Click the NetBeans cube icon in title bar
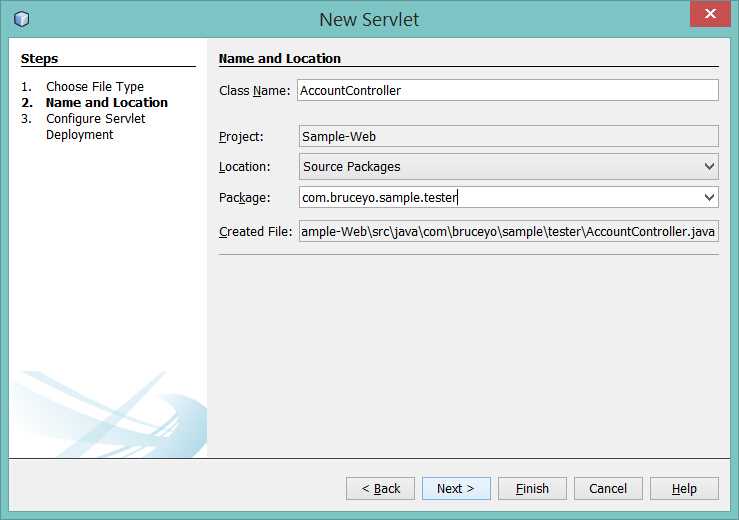Image resolution: width=739 pixels, height=520 pixels. pos(22,19)
